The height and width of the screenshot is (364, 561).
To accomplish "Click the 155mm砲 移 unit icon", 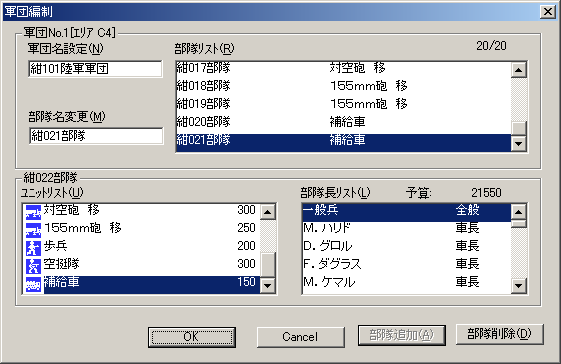I will 33,230.
